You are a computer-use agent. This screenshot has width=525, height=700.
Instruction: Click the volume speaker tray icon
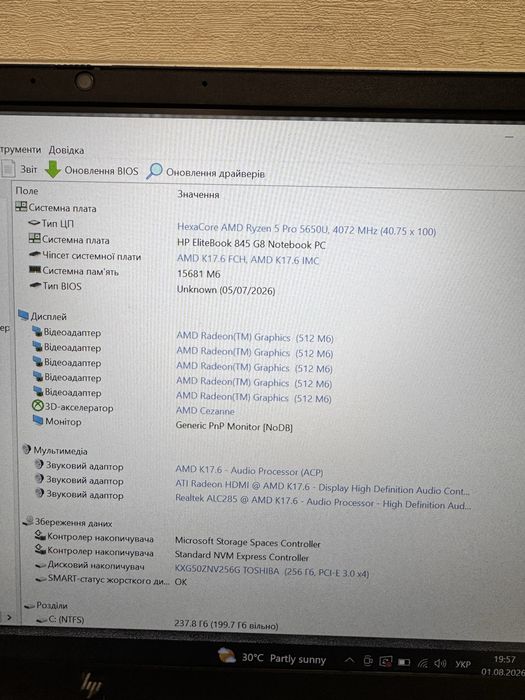click(440, 664)
